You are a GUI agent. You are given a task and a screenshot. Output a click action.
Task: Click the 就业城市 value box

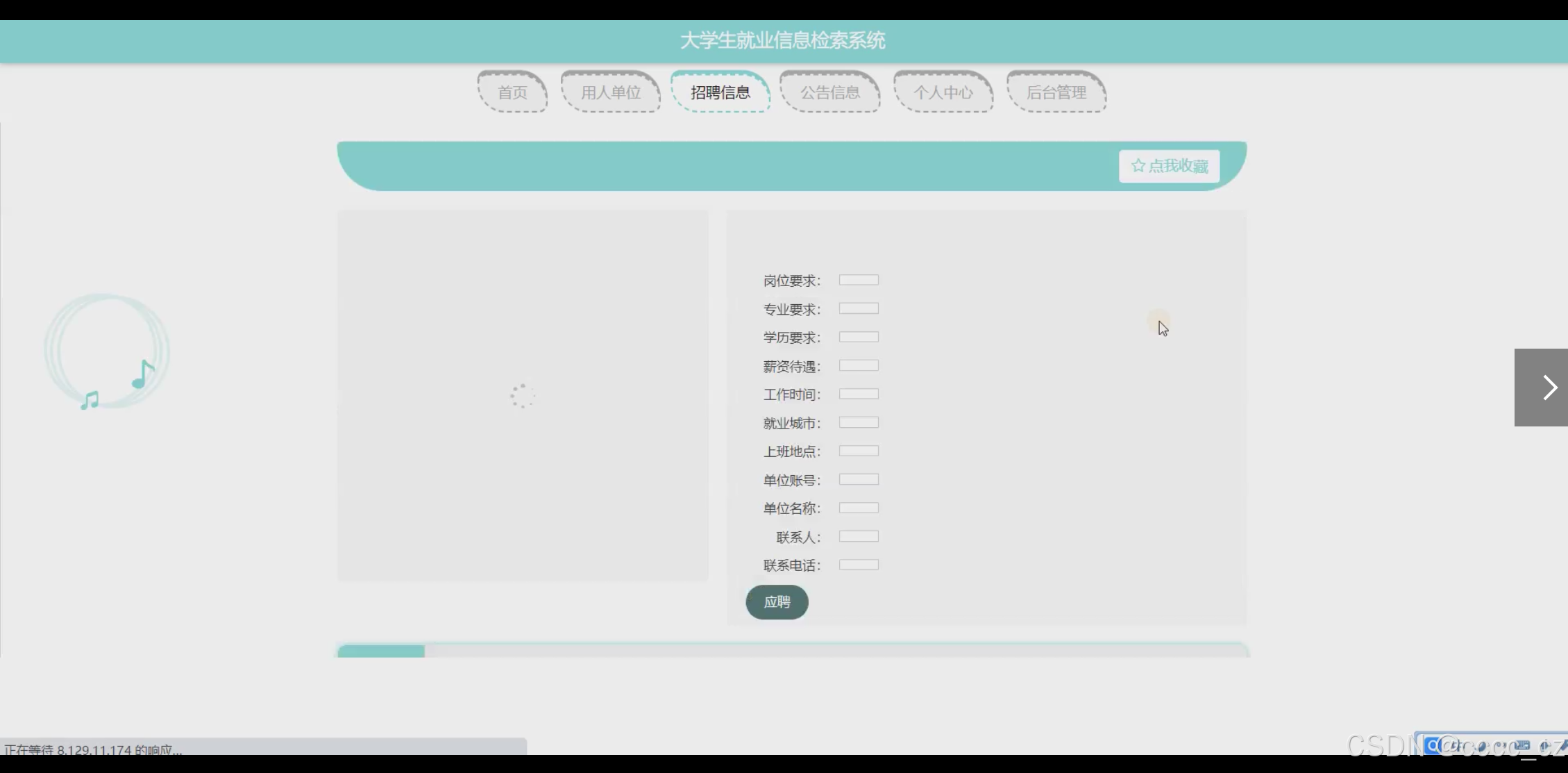pos(859,422)
